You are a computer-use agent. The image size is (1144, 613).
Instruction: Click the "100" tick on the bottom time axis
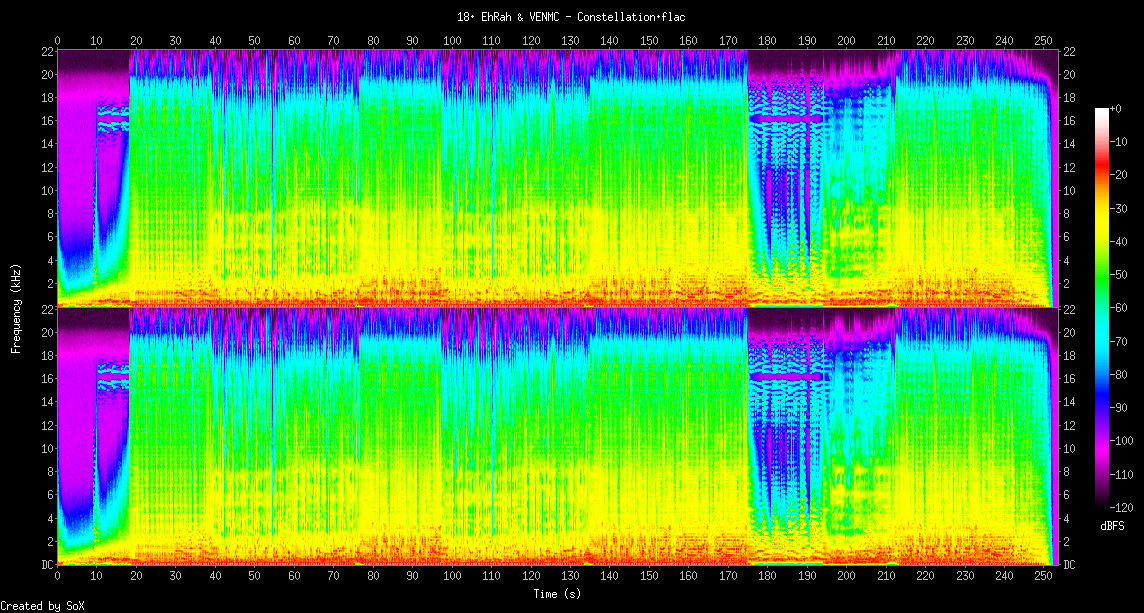[x=452, y=577]
